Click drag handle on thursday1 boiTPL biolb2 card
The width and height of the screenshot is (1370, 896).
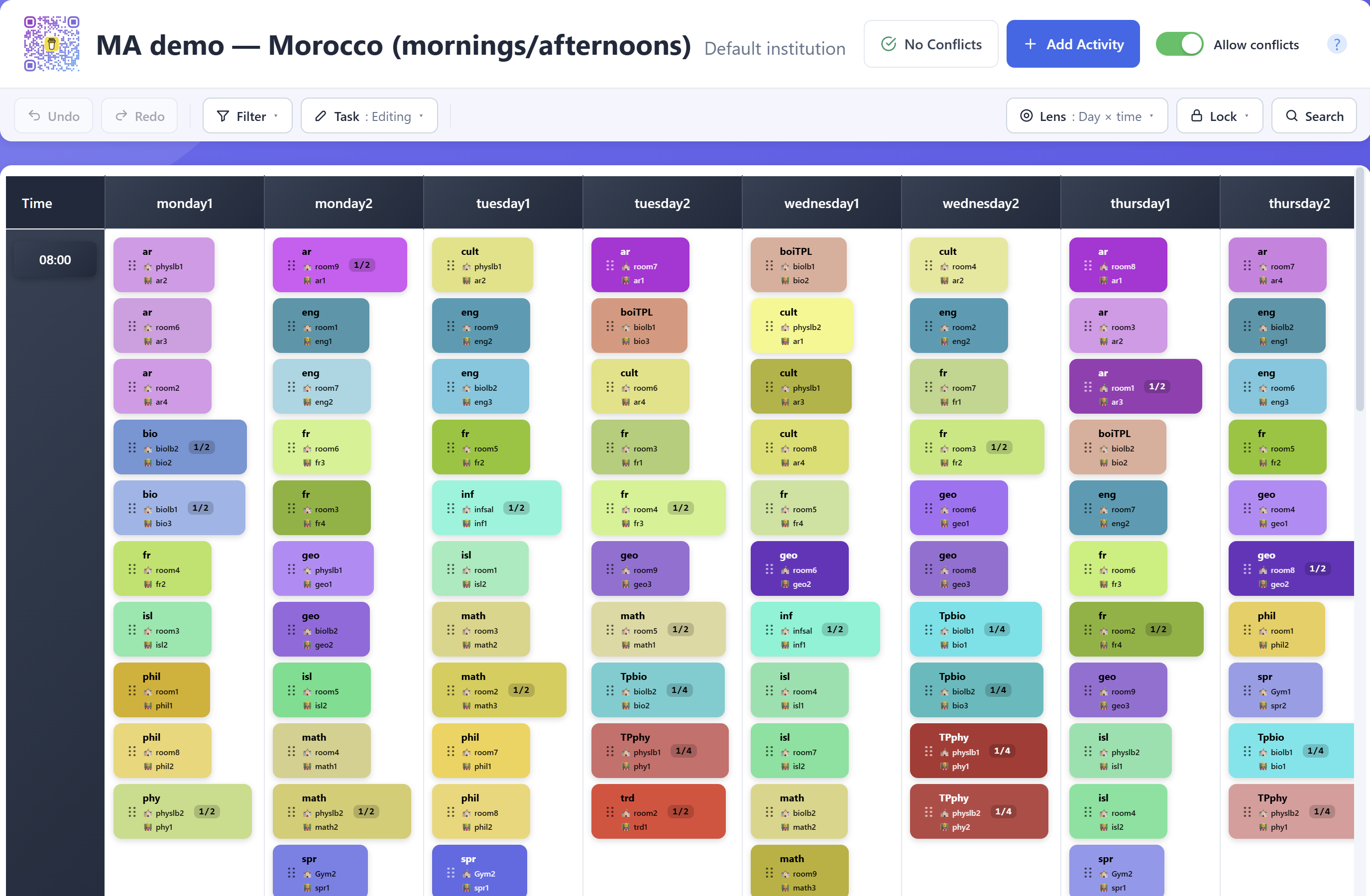1088,447
